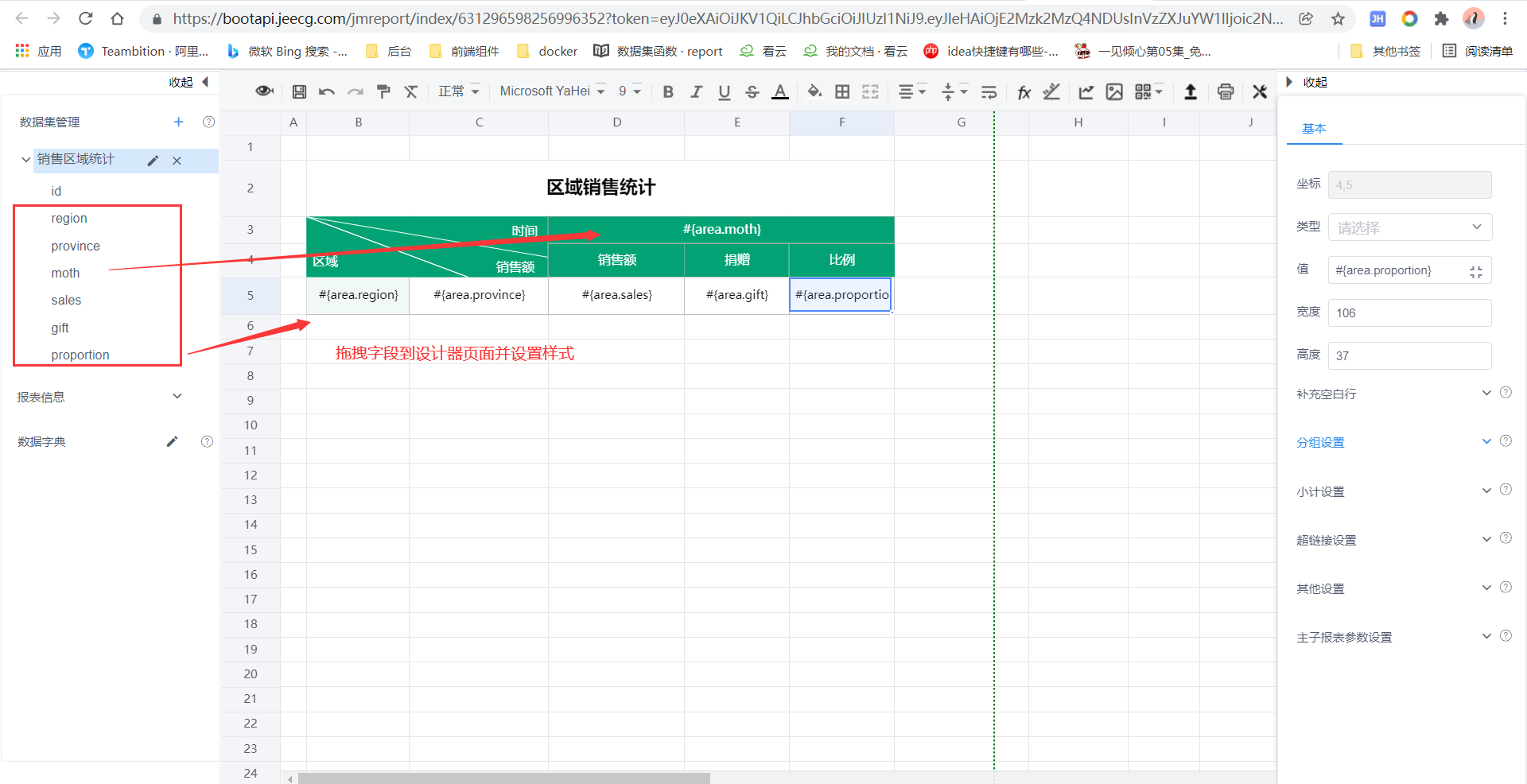Click the 值 input field
Screen dimensions: 1527x784
tap(1410, 270)
